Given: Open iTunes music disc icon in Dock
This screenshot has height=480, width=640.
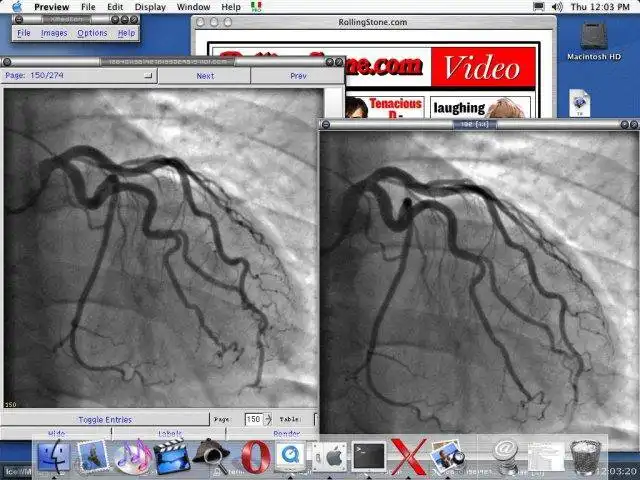Looking at the screenshot, I should [x=132, y=457].
